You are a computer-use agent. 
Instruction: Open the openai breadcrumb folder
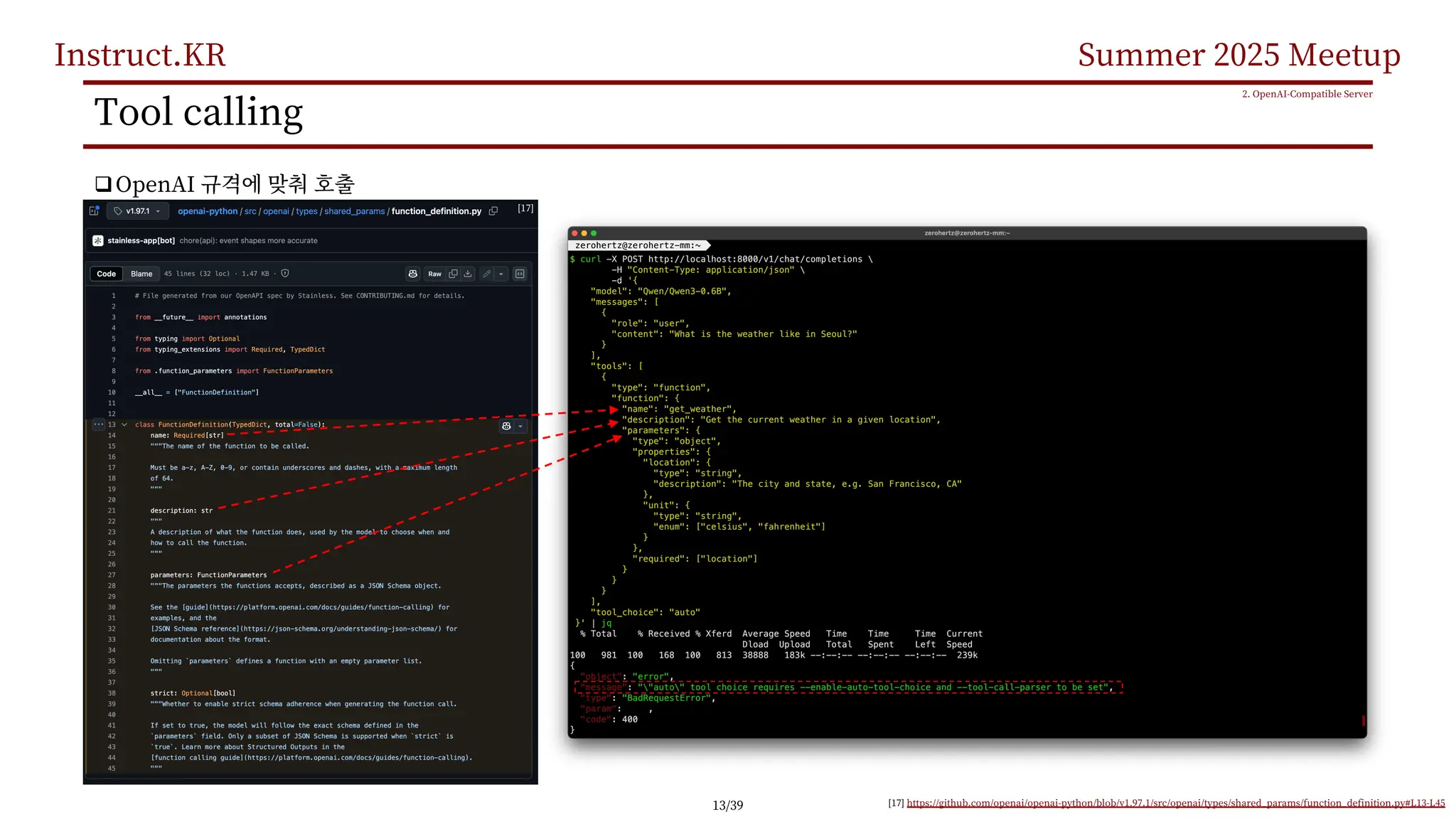pos(276,211)
